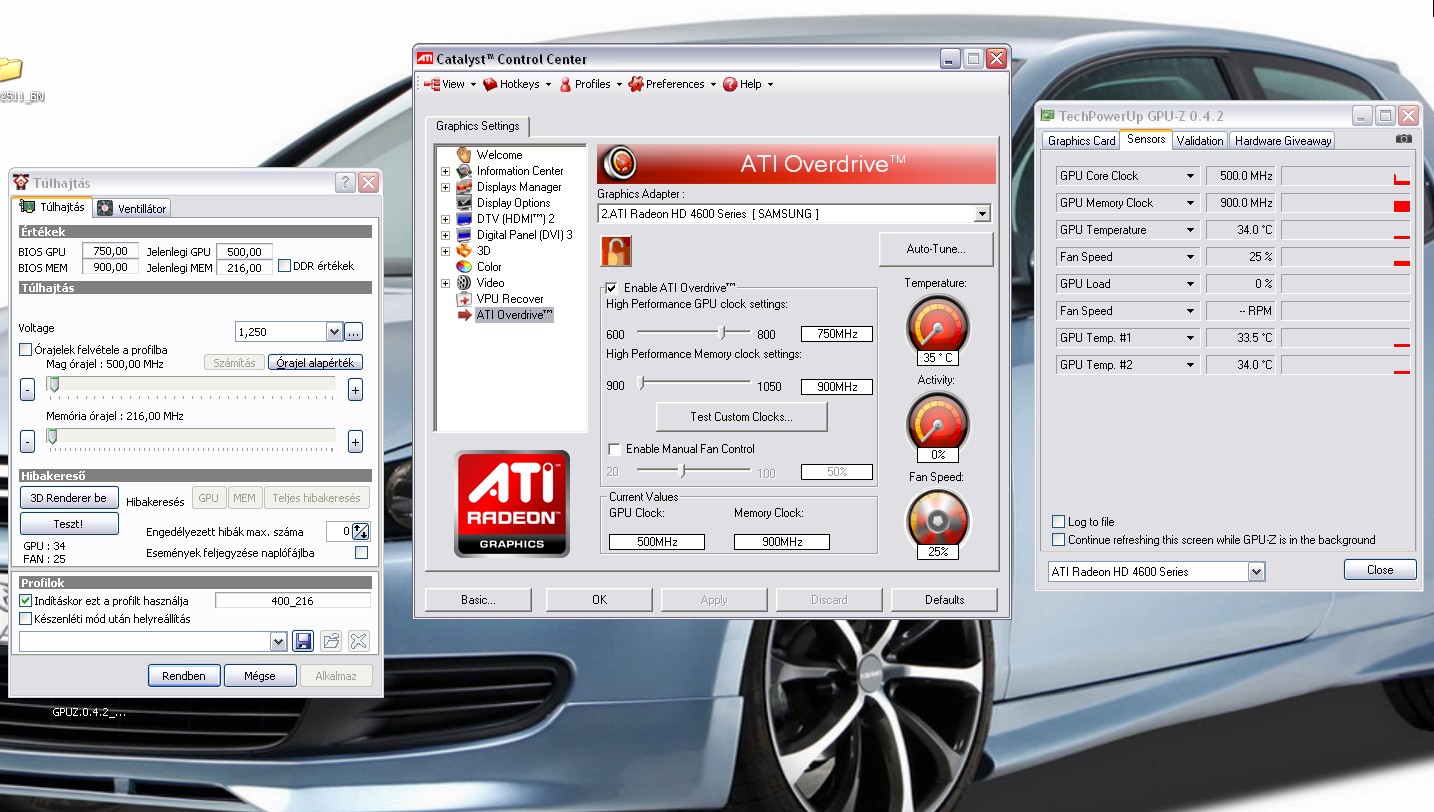Click the help question mark in Túlhajtás
The width and height of the screenshot is (1434, 812).
(345, 183)
